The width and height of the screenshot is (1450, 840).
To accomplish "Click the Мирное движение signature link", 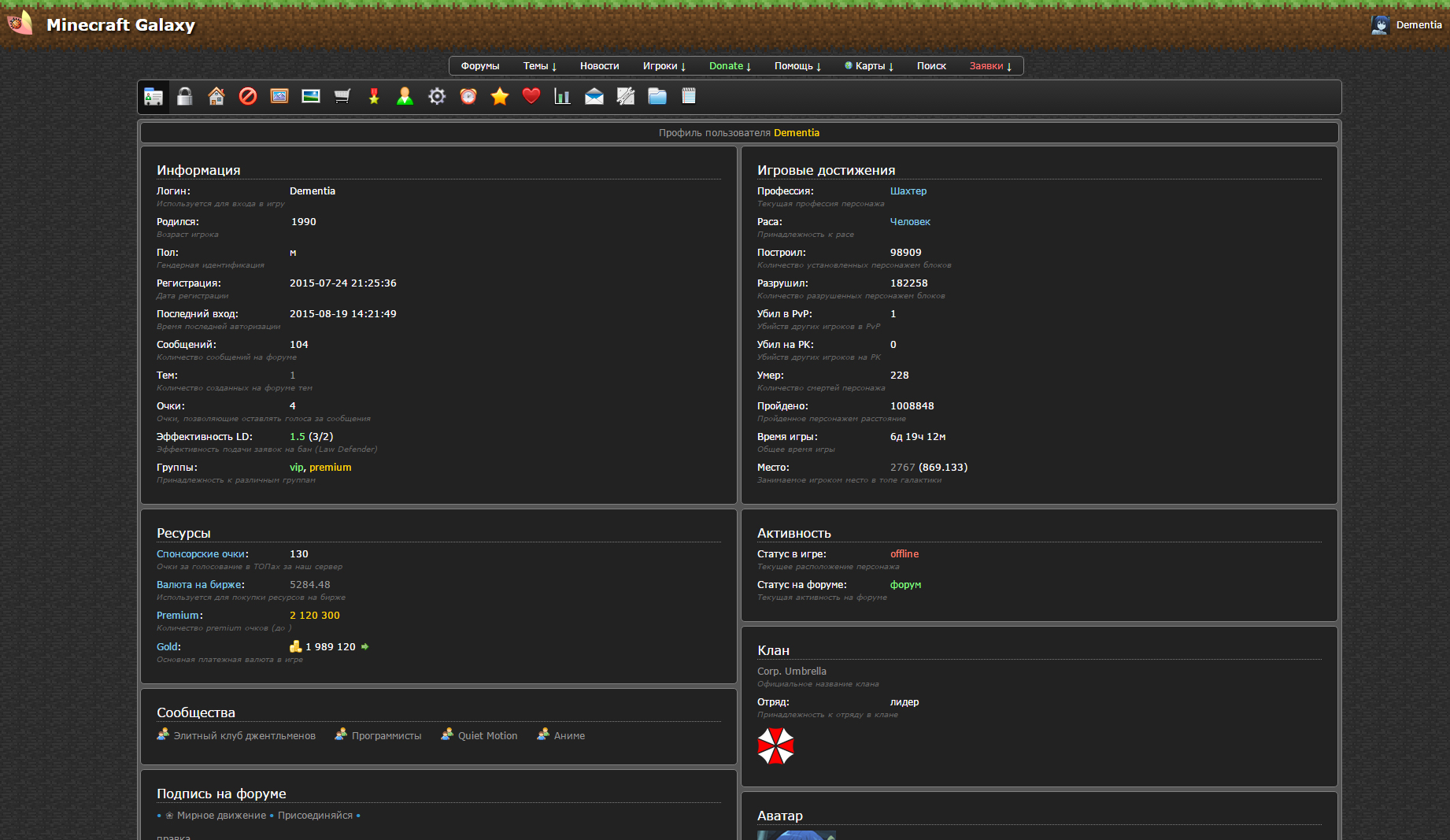I will pos(221,816).
